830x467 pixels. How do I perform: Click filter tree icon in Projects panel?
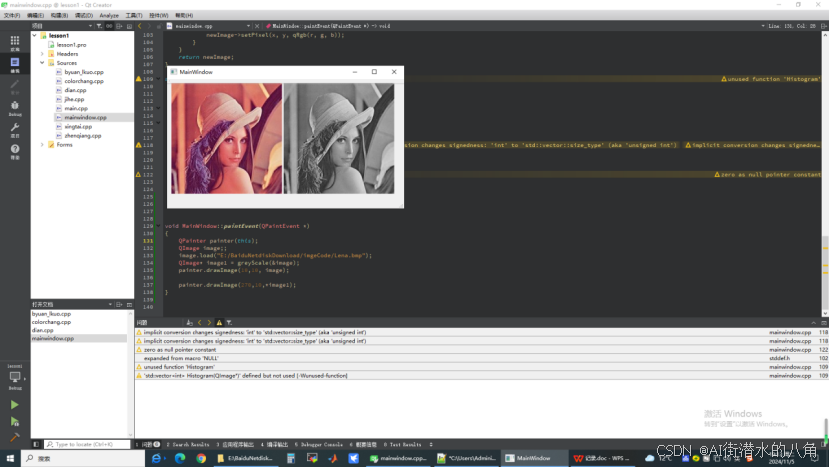coord(99,25)
